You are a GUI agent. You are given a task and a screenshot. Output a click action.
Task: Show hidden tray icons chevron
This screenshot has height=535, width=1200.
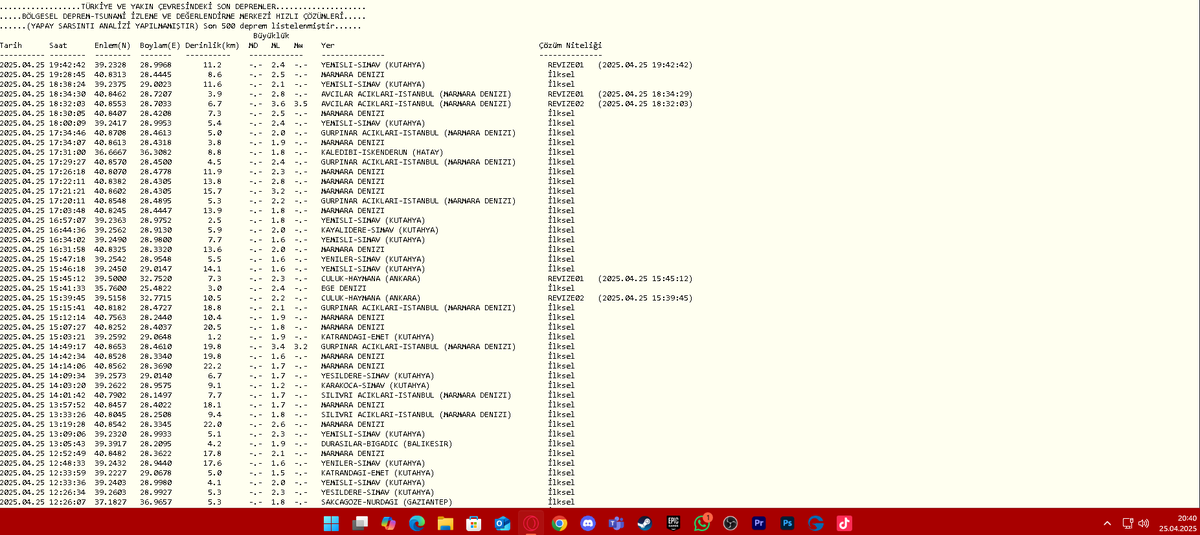pos(1107,523)
